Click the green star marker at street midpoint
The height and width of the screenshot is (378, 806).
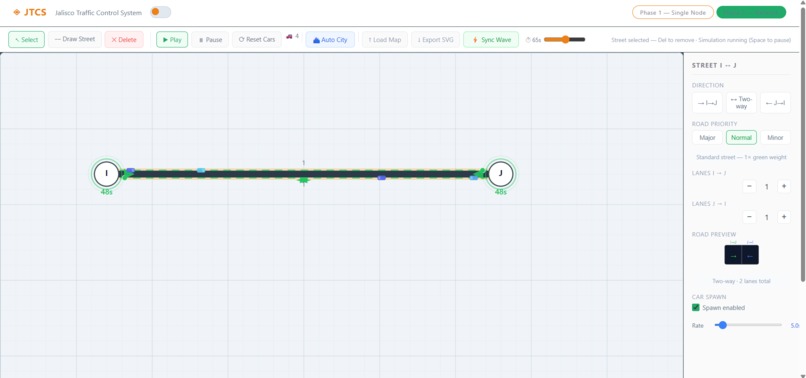pyautogui.click(x=304, y=180)
